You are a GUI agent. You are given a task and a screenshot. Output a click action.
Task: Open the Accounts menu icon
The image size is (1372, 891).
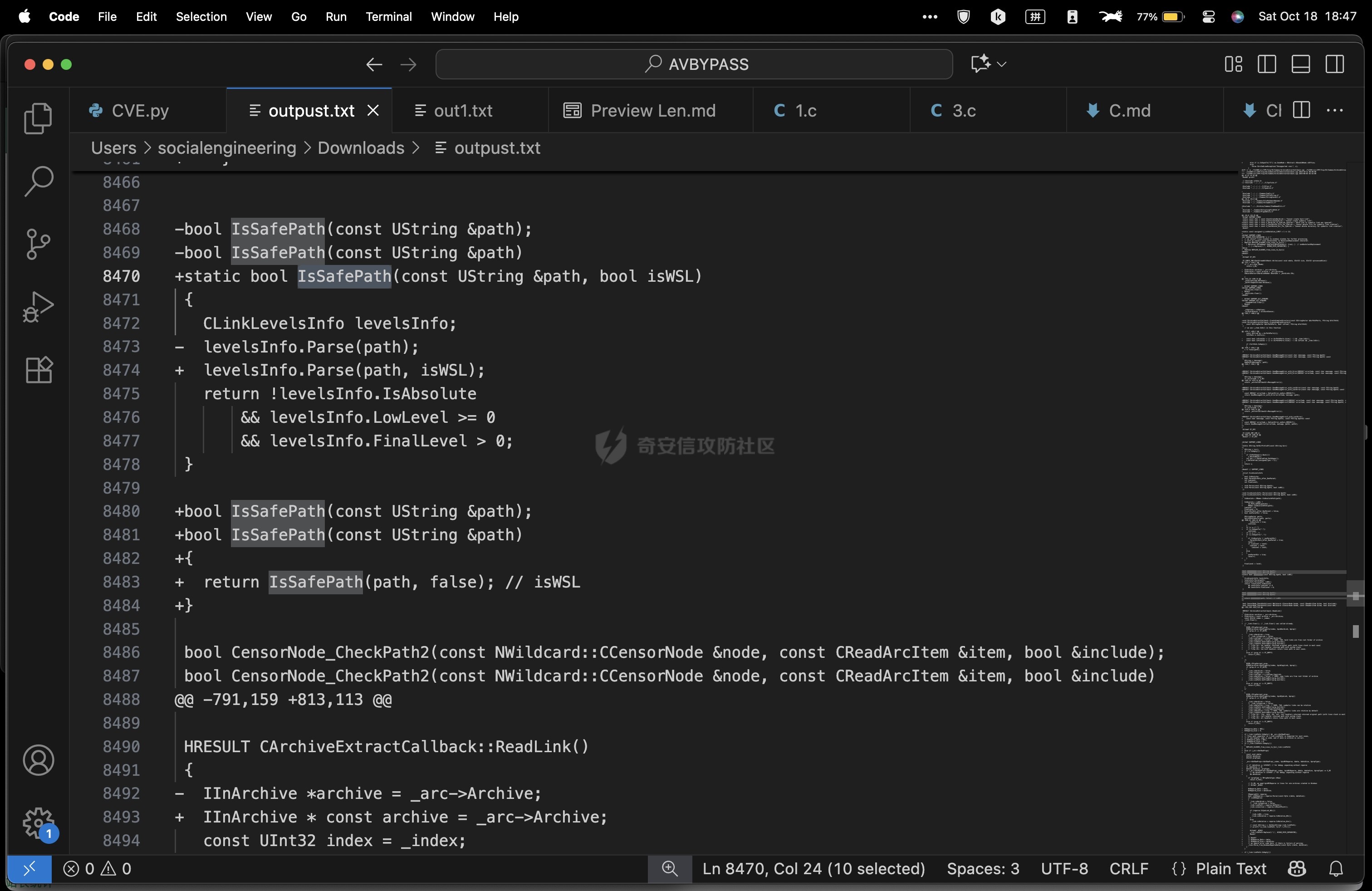coord(38,760)
